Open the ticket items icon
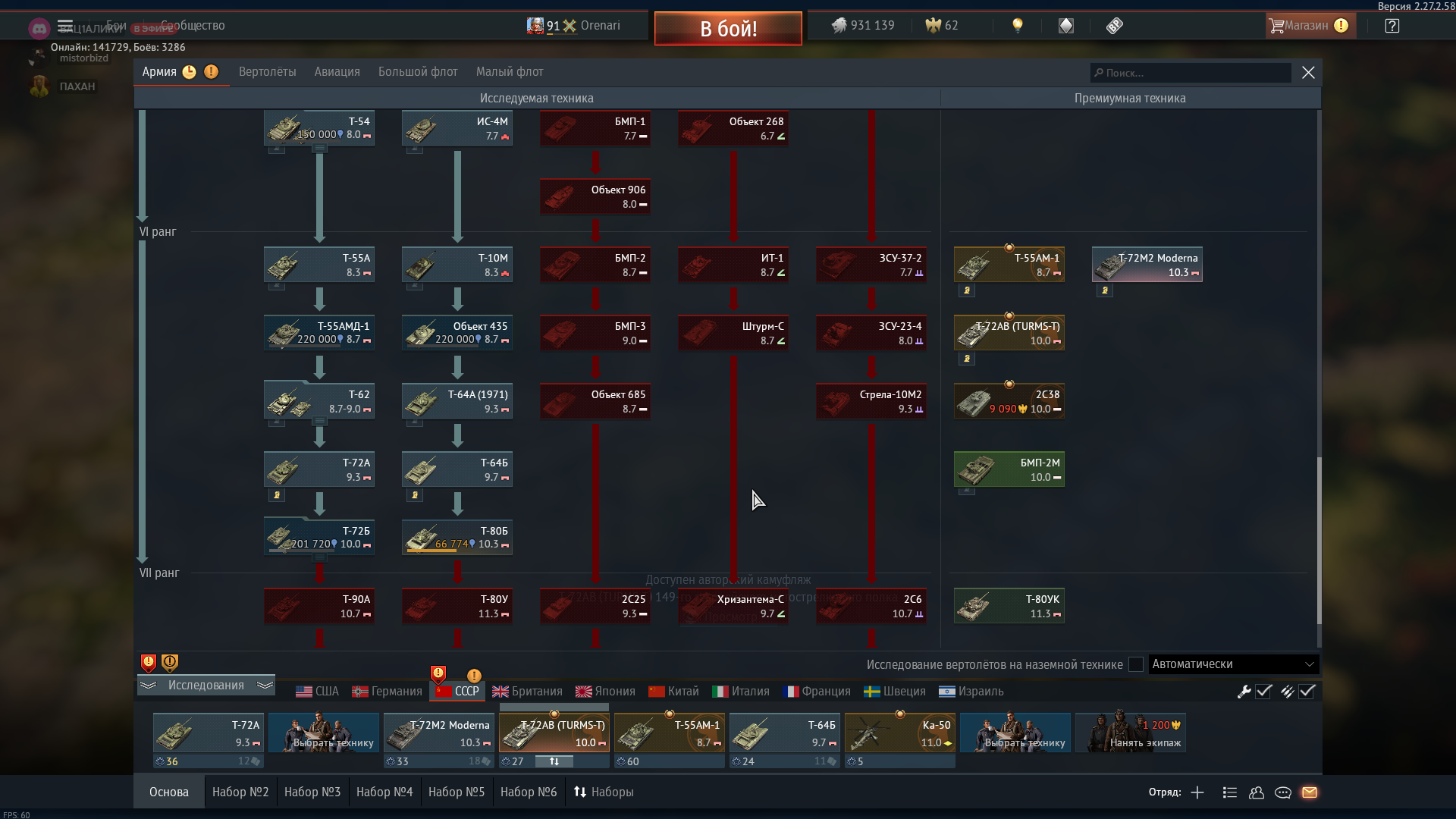 [x=1114, y=26]
